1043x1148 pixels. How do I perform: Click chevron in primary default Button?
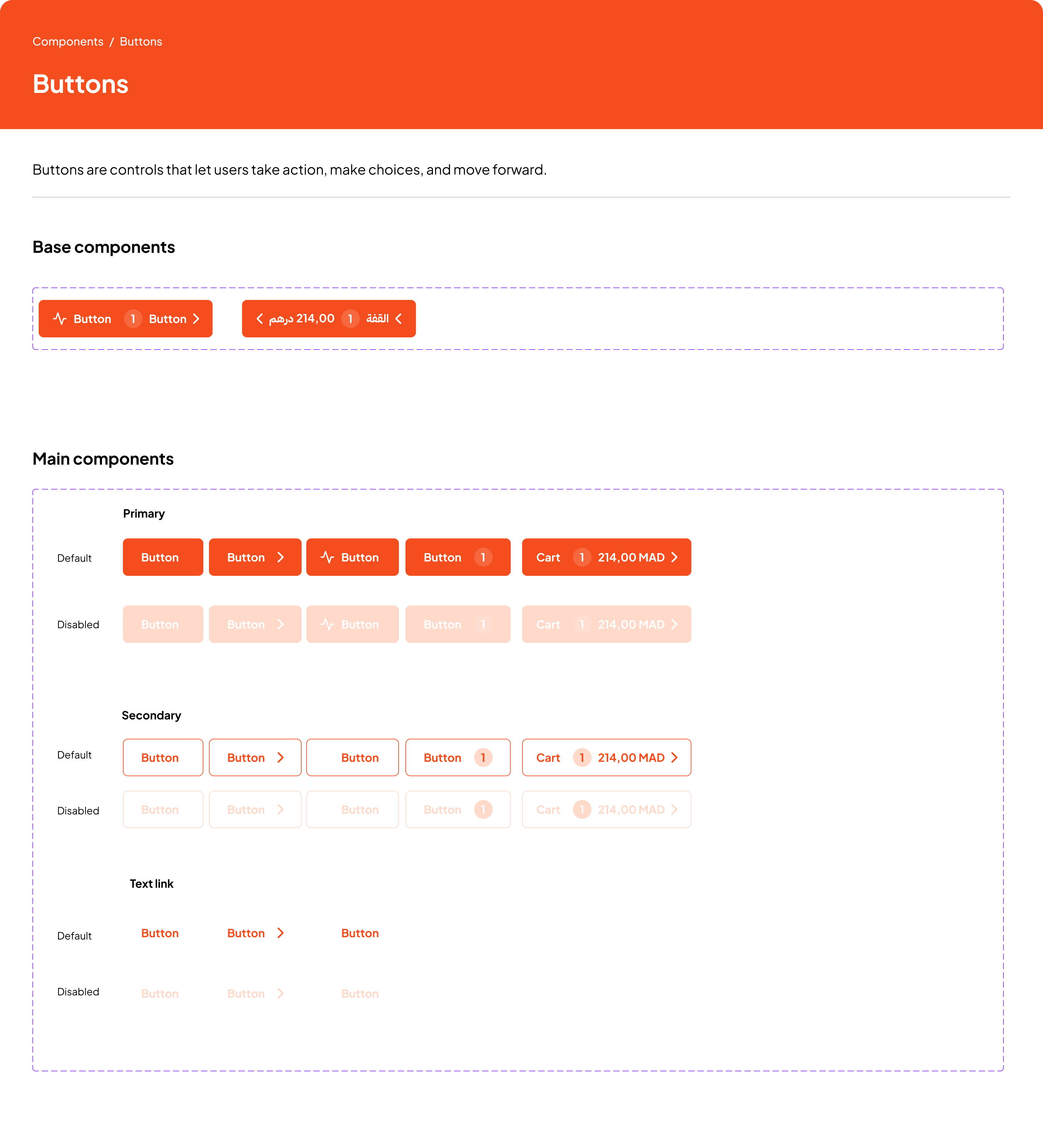pyautogui.click(x=280, y=557)
